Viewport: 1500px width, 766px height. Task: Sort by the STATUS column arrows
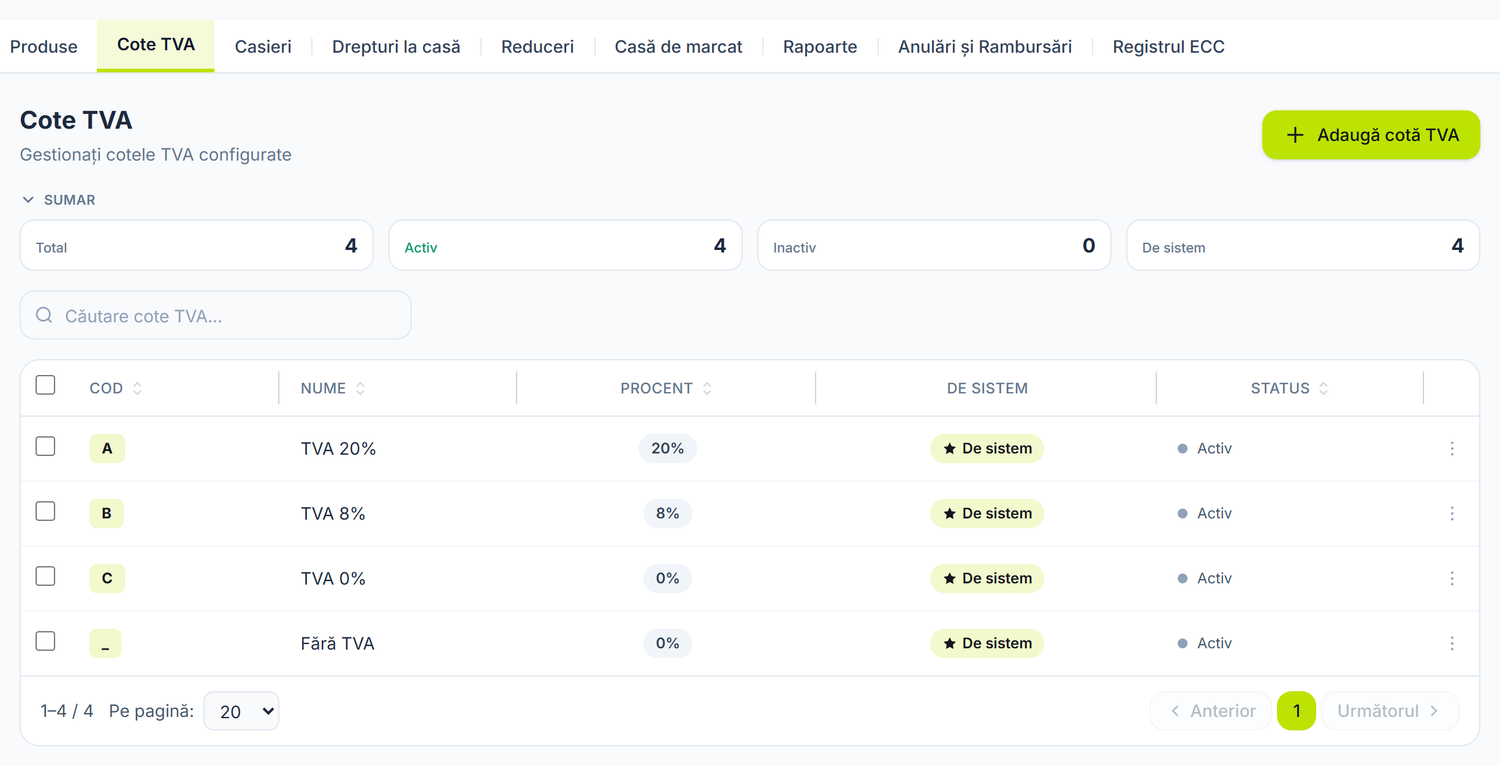(x=1323, y=389)
